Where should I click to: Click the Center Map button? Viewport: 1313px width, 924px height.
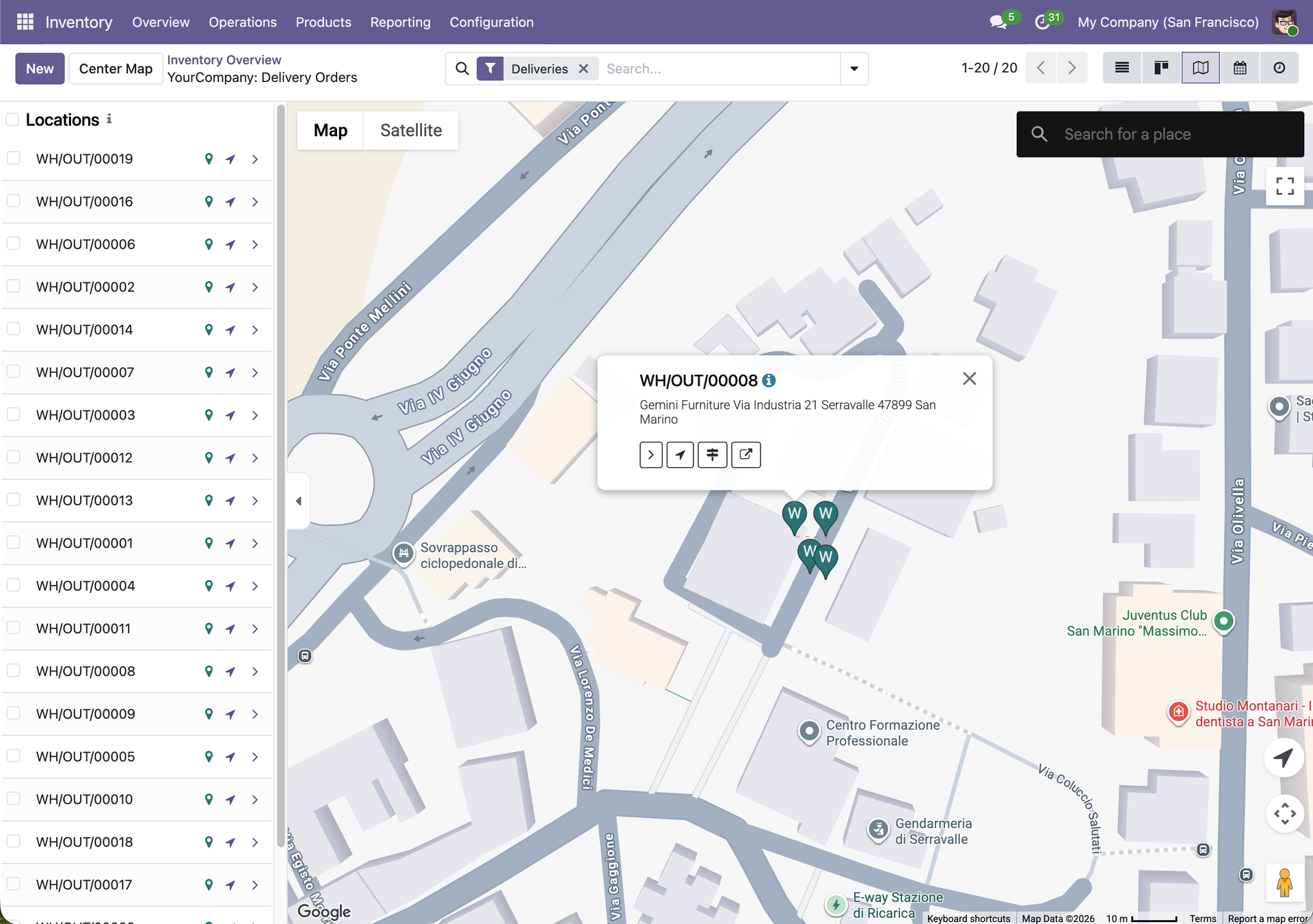coord(116,68)
